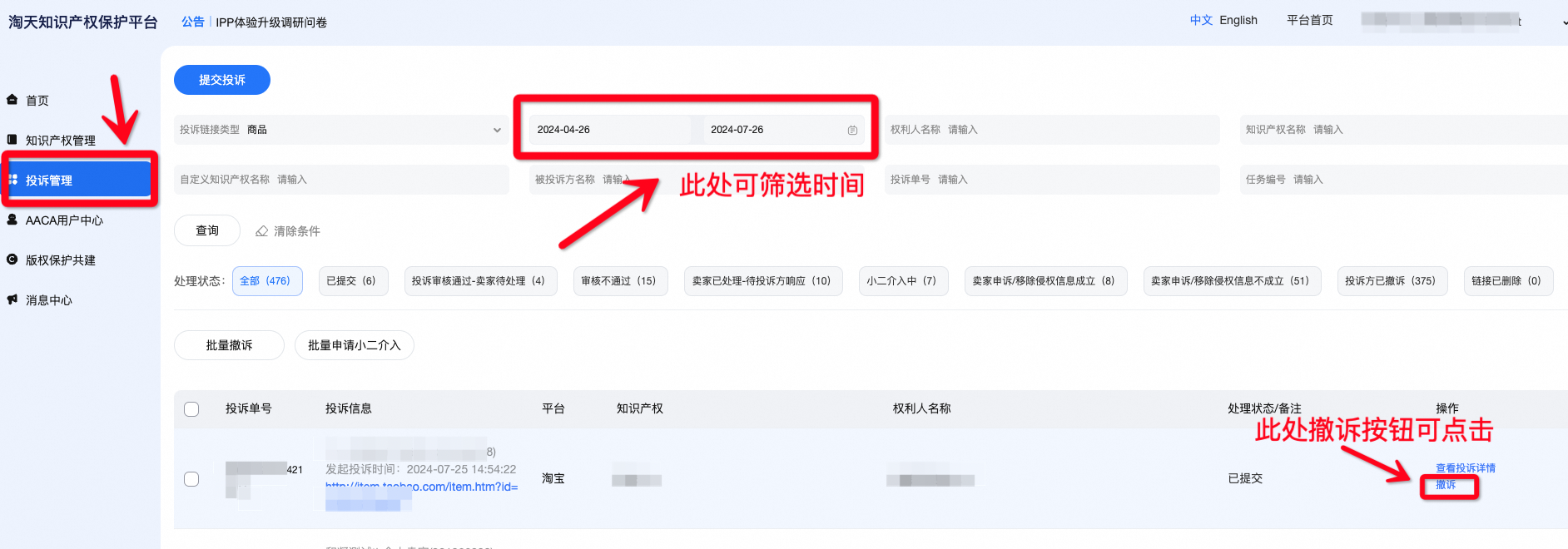Select the 小二介入中 (7) filter

903,281
